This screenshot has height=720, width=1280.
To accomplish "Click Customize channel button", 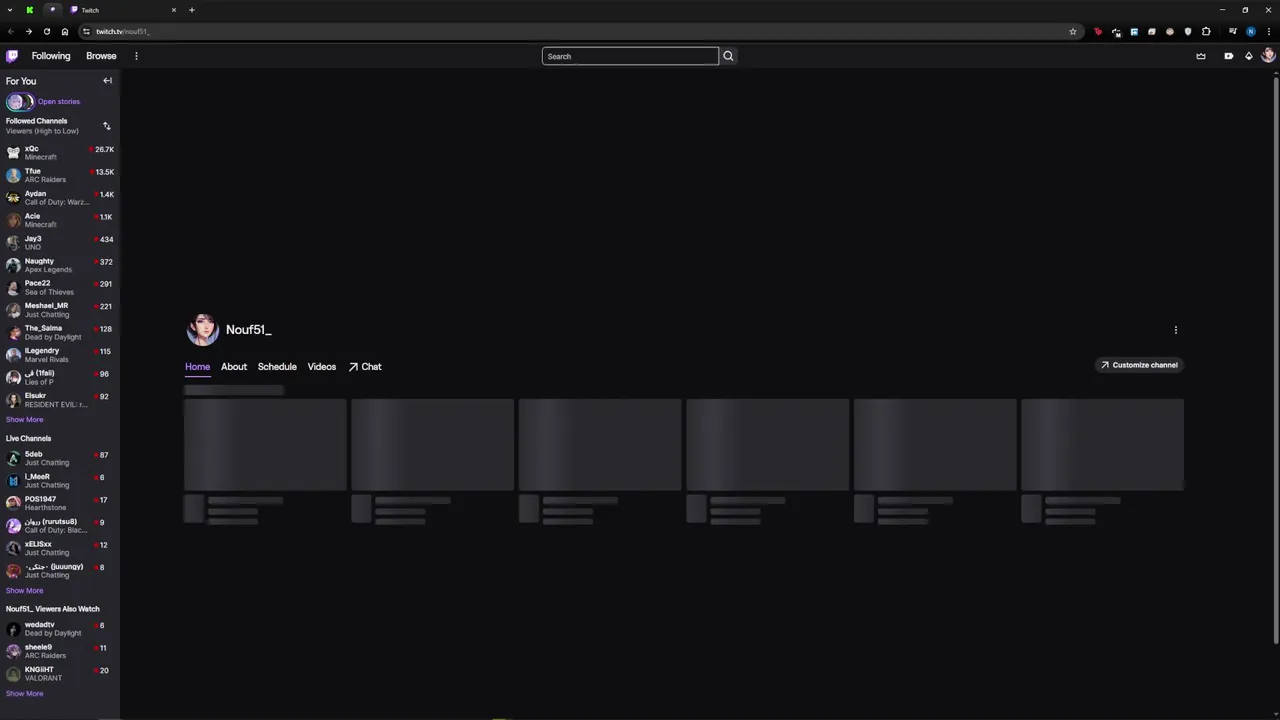I will coord(1138,365).
